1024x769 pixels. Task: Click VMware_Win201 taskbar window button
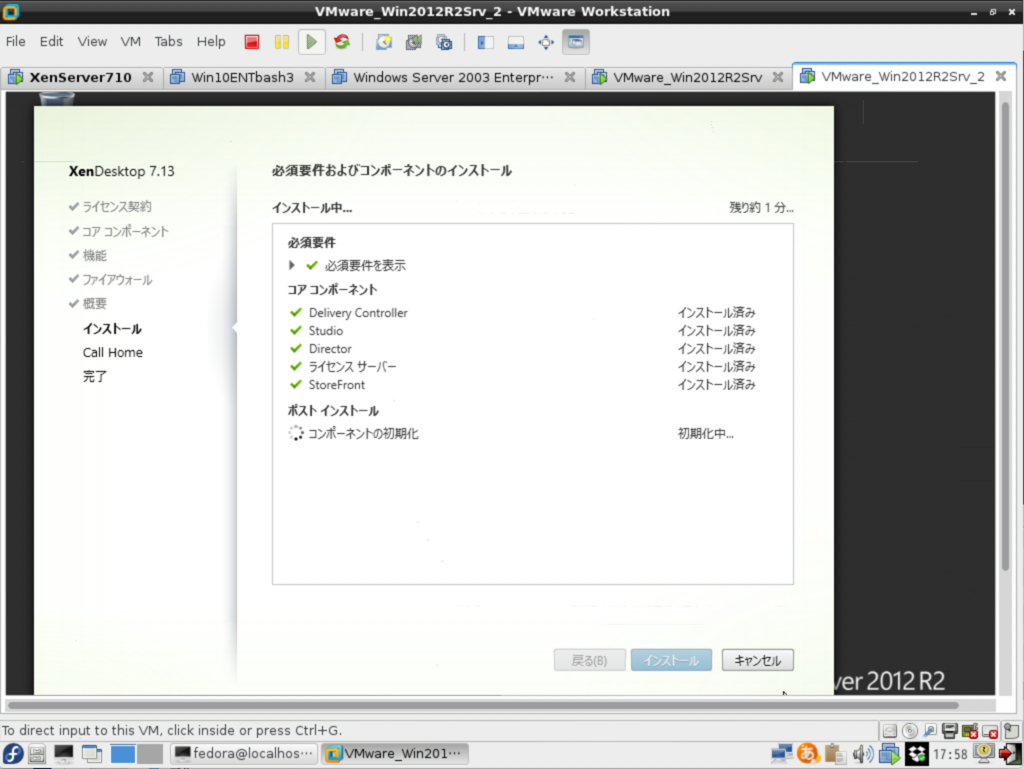394,753
